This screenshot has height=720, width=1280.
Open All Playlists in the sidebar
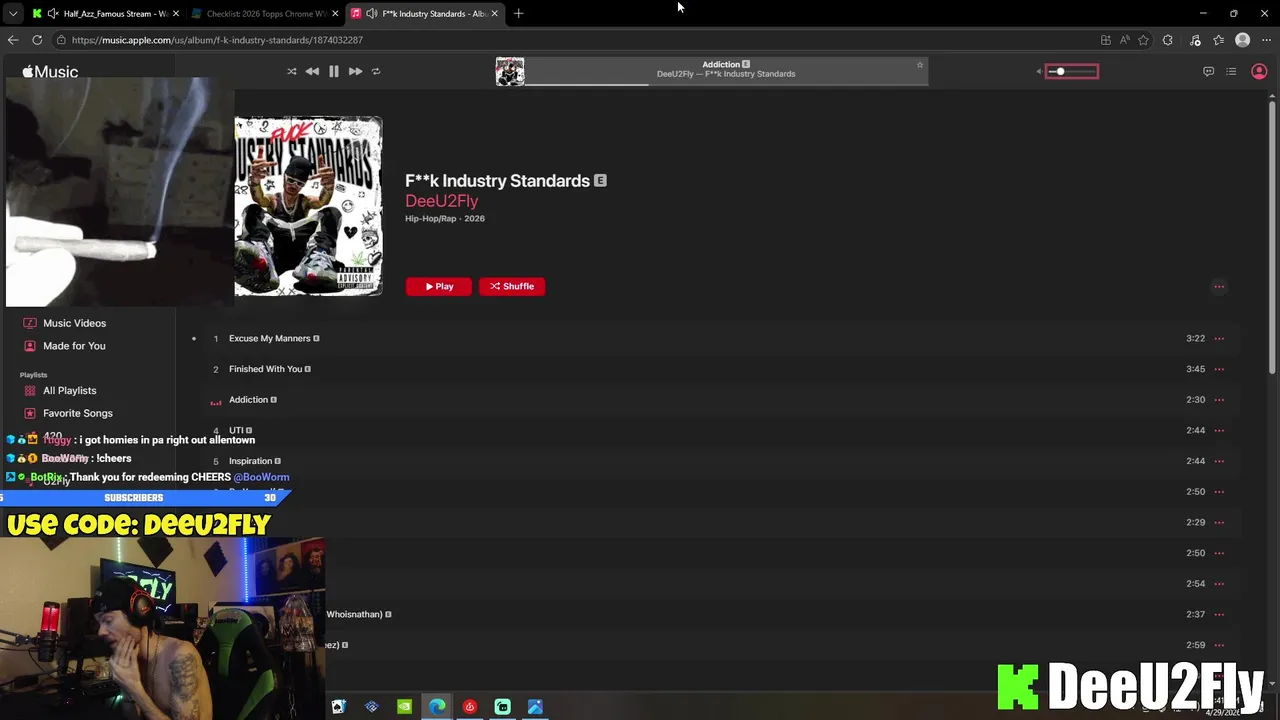click(x=70, y=390)
